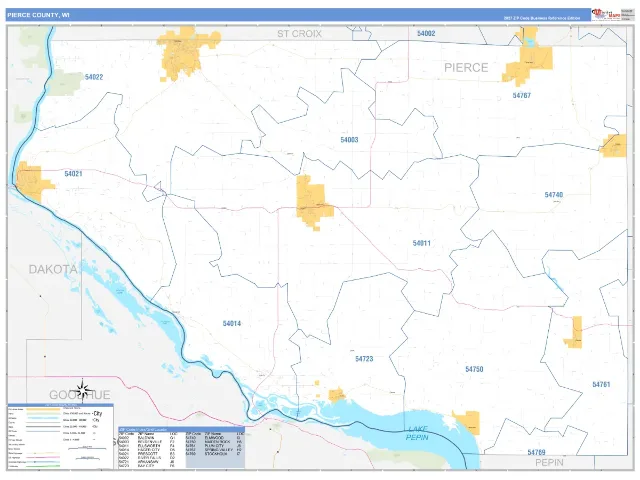The height and width of the screenshot is (480, 640).
Task: Click the publisher logo in the header
Action: (606, 14)
